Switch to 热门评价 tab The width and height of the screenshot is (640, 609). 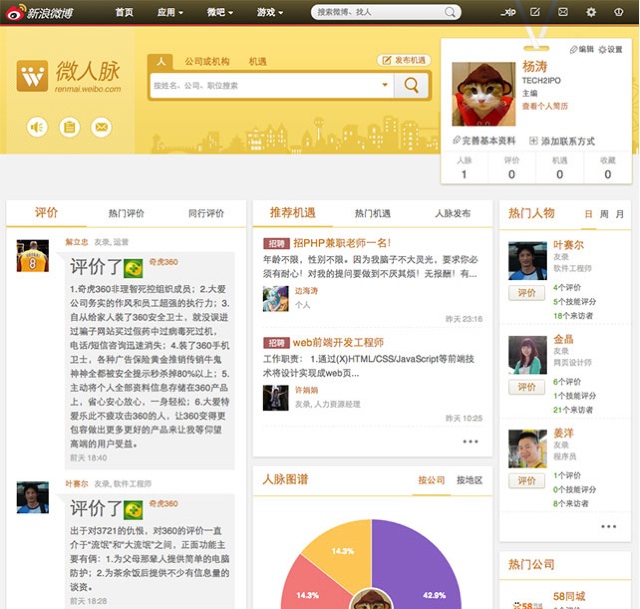click(126, 213)
